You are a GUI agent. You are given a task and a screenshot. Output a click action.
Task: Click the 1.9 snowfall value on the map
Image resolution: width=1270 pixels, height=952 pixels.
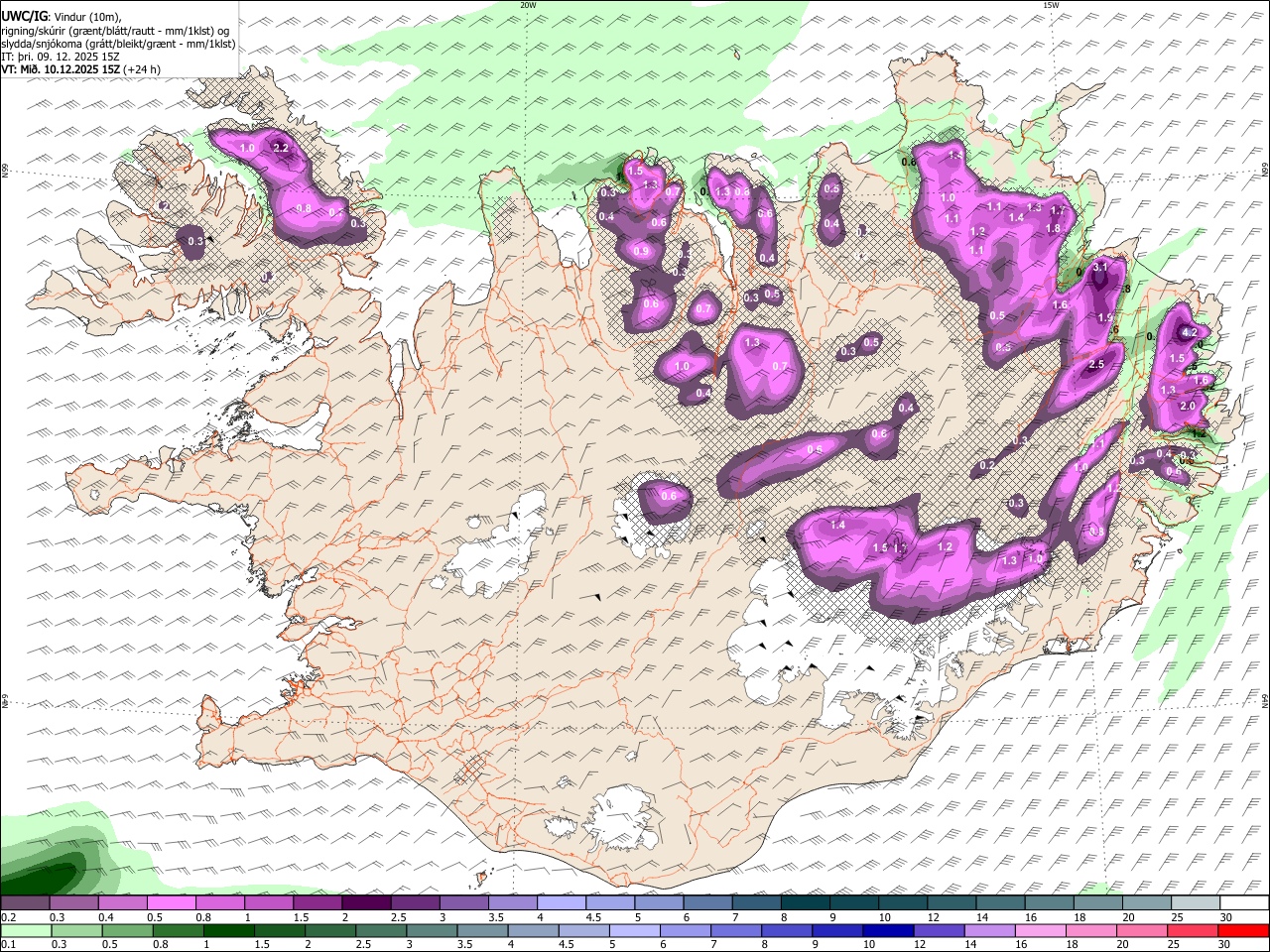(1105, 317)
